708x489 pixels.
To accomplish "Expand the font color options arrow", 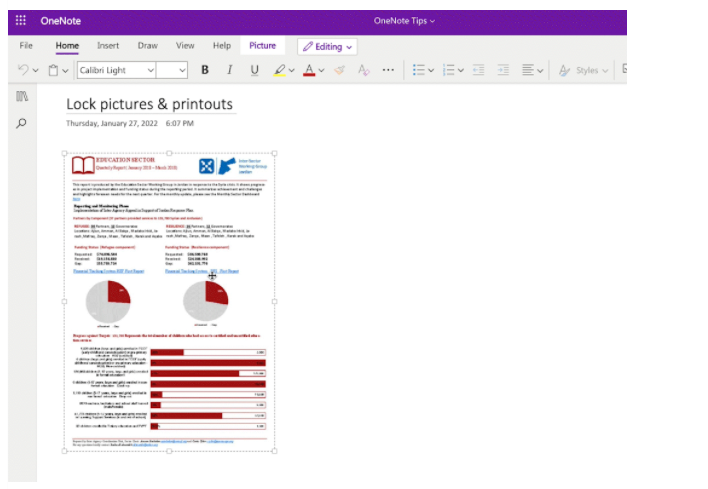I will (321, 70).
